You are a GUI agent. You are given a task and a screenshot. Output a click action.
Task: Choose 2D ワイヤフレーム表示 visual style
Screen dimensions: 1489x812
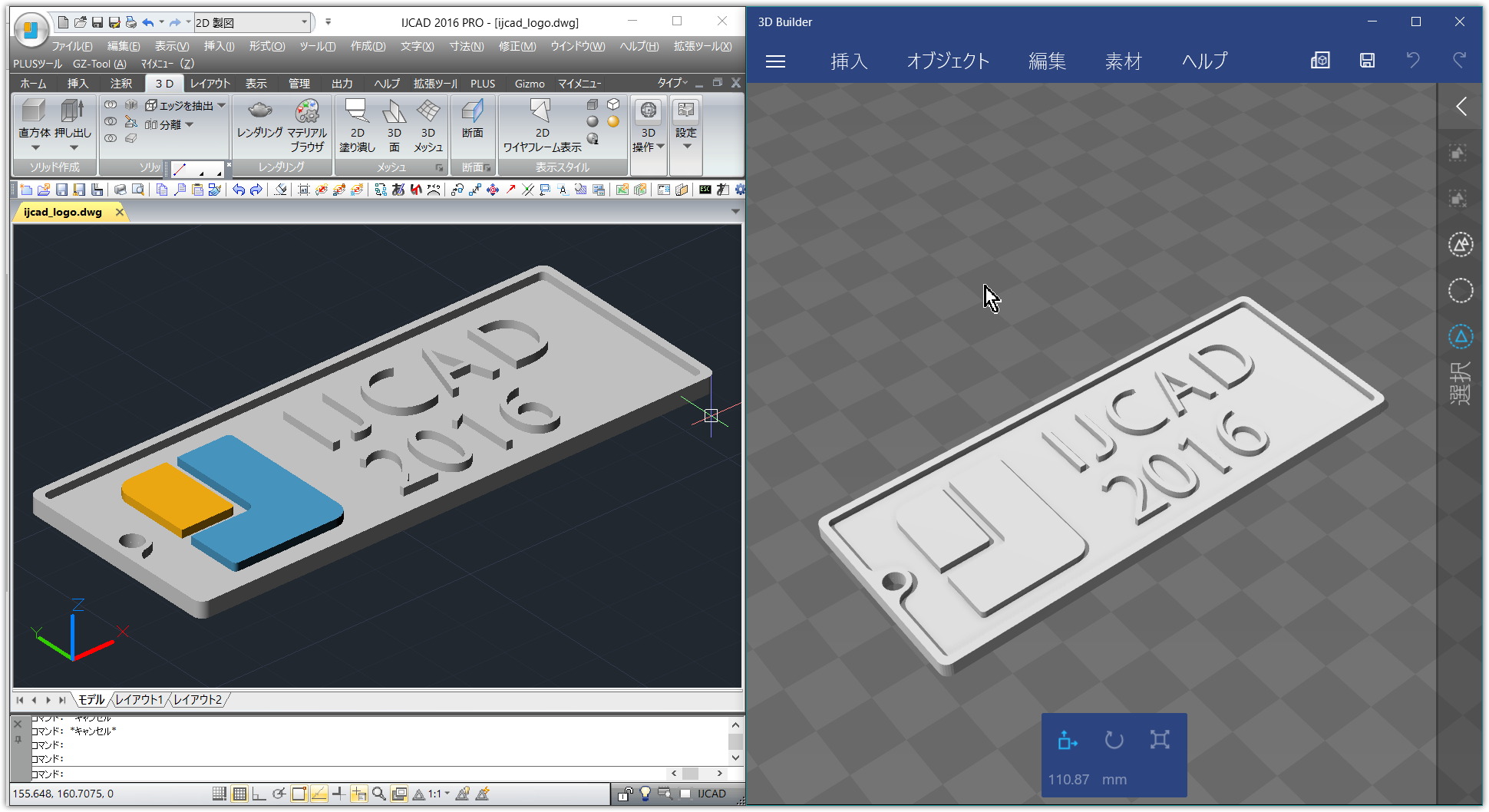[x=542, y=125]
